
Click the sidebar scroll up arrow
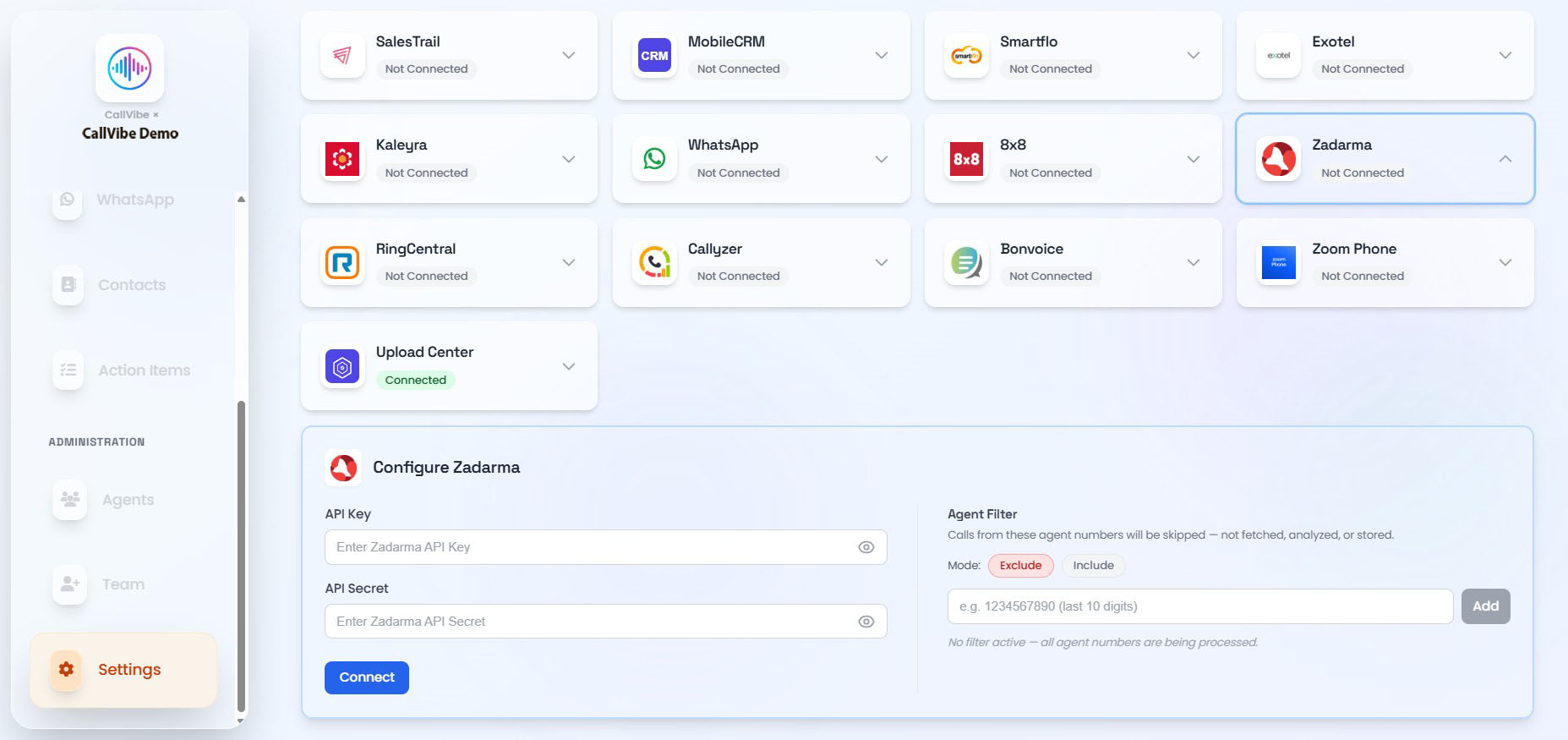tap(241, 200)
